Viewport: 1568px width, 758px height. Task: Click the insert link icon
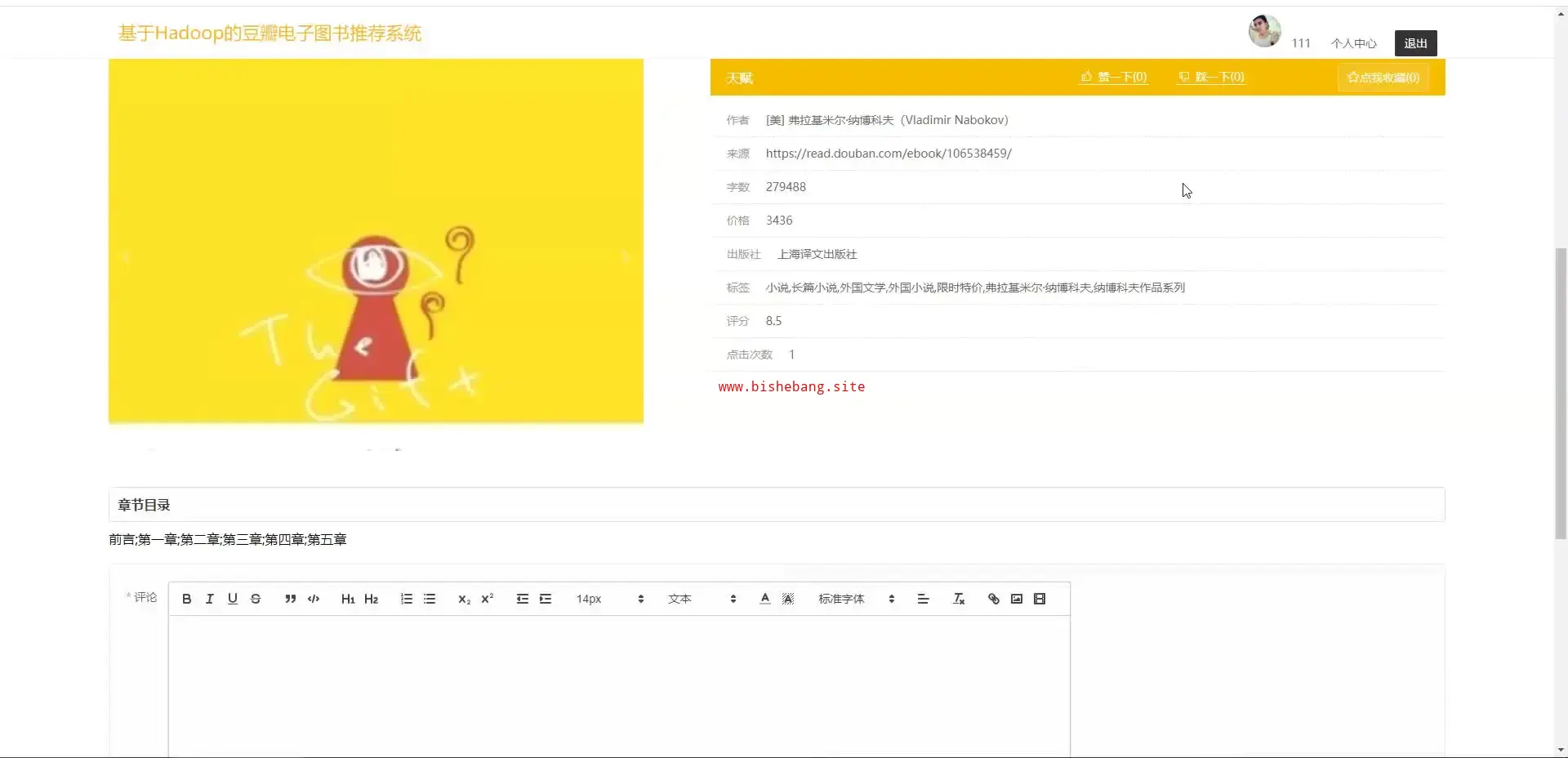tap(994, 599)
